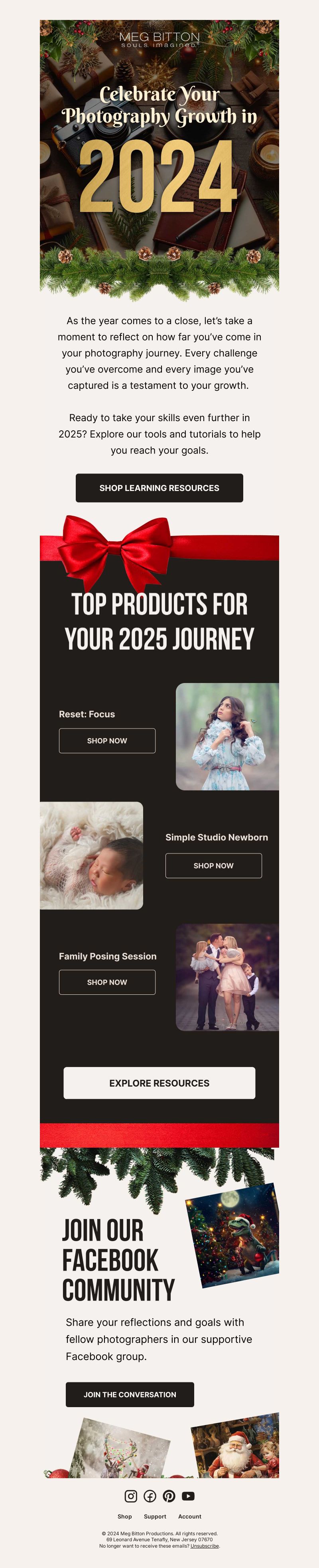Click Shop Learning Resources button

[x=159, y=487]
